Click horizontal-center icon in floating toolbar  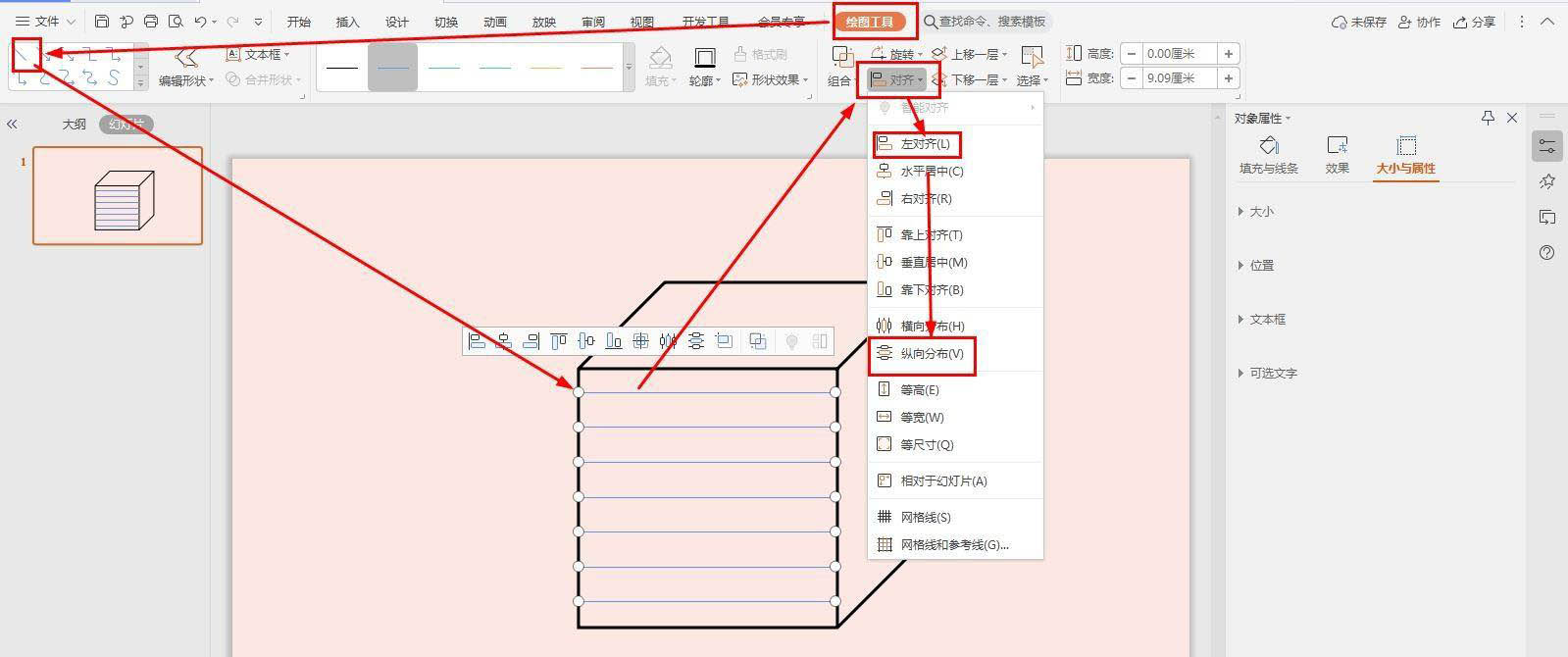(x=504, y=341)
